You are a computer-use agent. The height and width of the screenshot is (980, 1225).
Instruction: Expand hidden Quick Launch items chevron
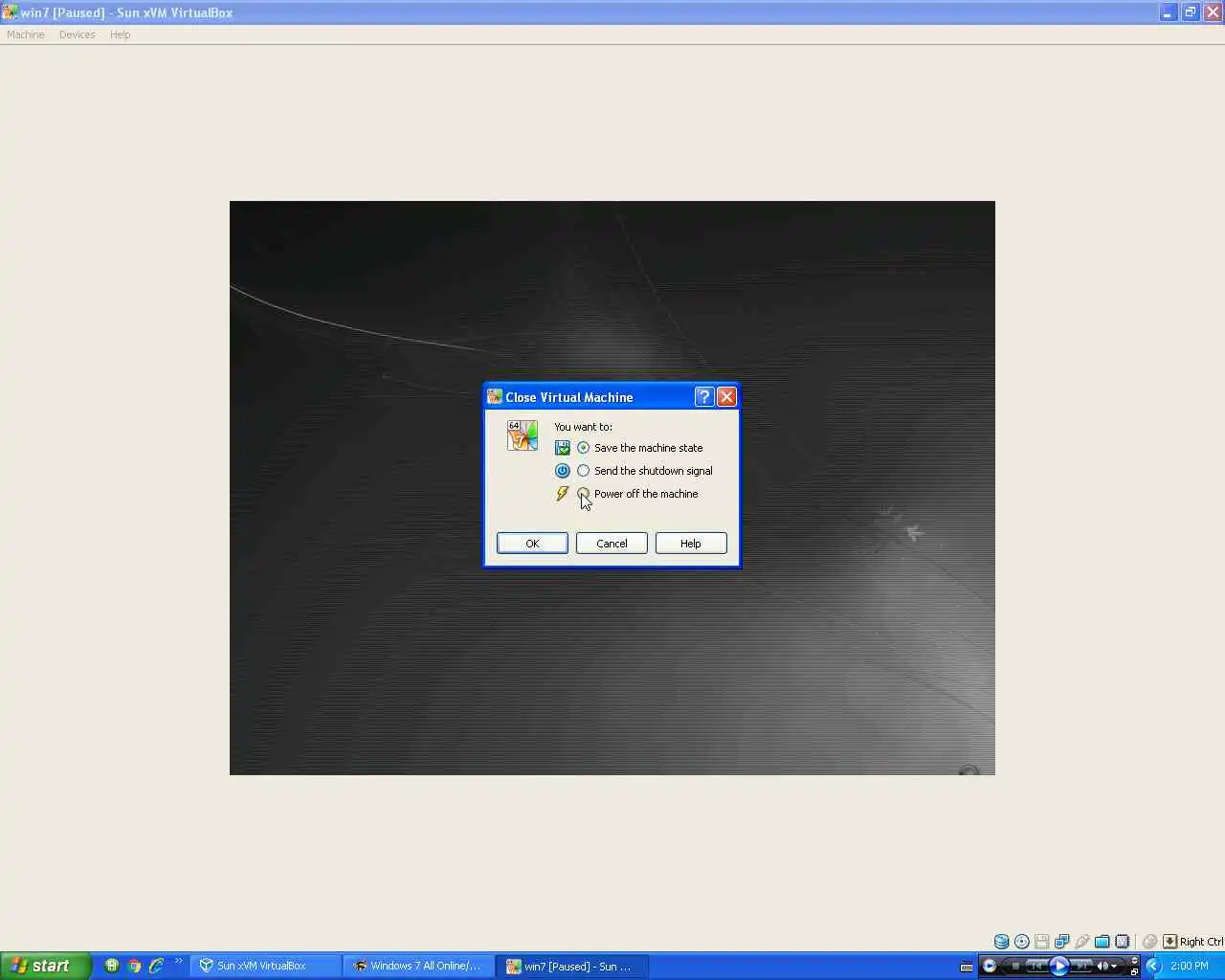[x=179, y=962]
